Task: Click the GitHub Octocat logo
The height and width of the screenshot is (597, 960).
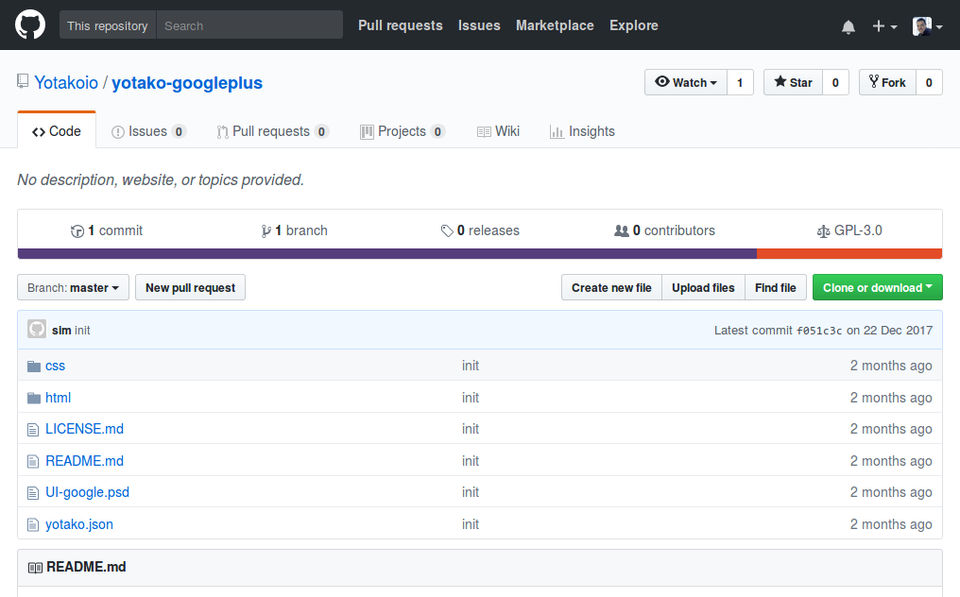Action: click(30, 25)
